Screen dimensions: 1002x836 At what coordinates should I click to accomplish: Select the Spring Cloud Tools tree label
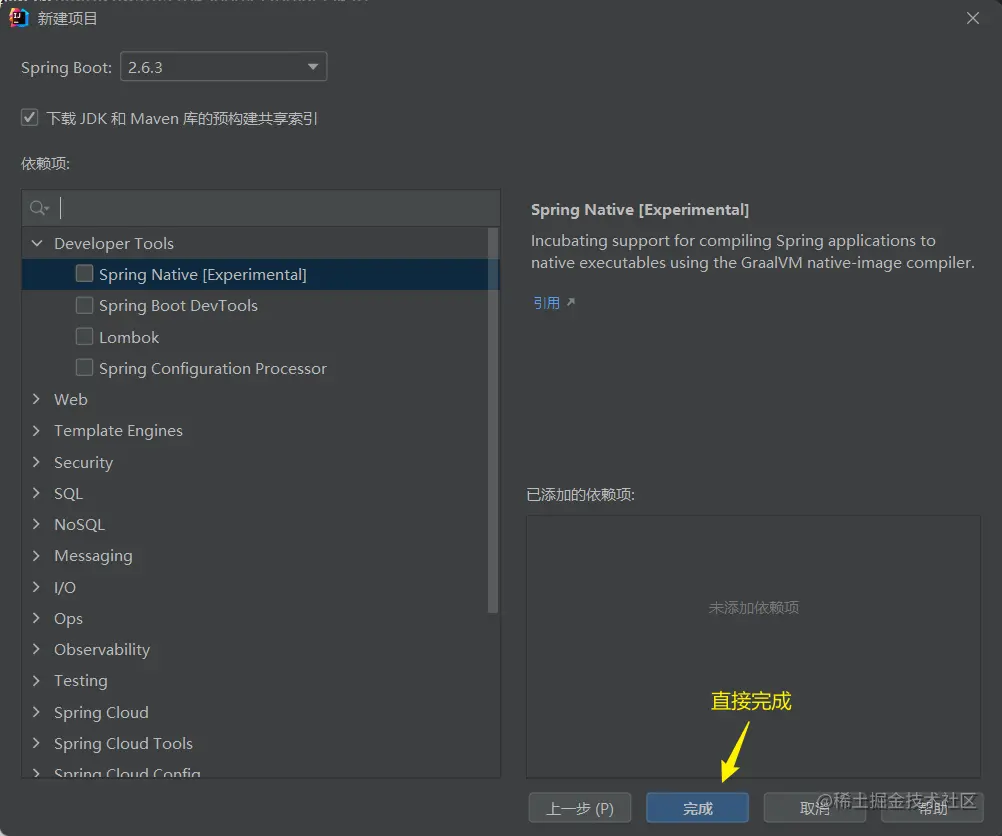[123, 743]
